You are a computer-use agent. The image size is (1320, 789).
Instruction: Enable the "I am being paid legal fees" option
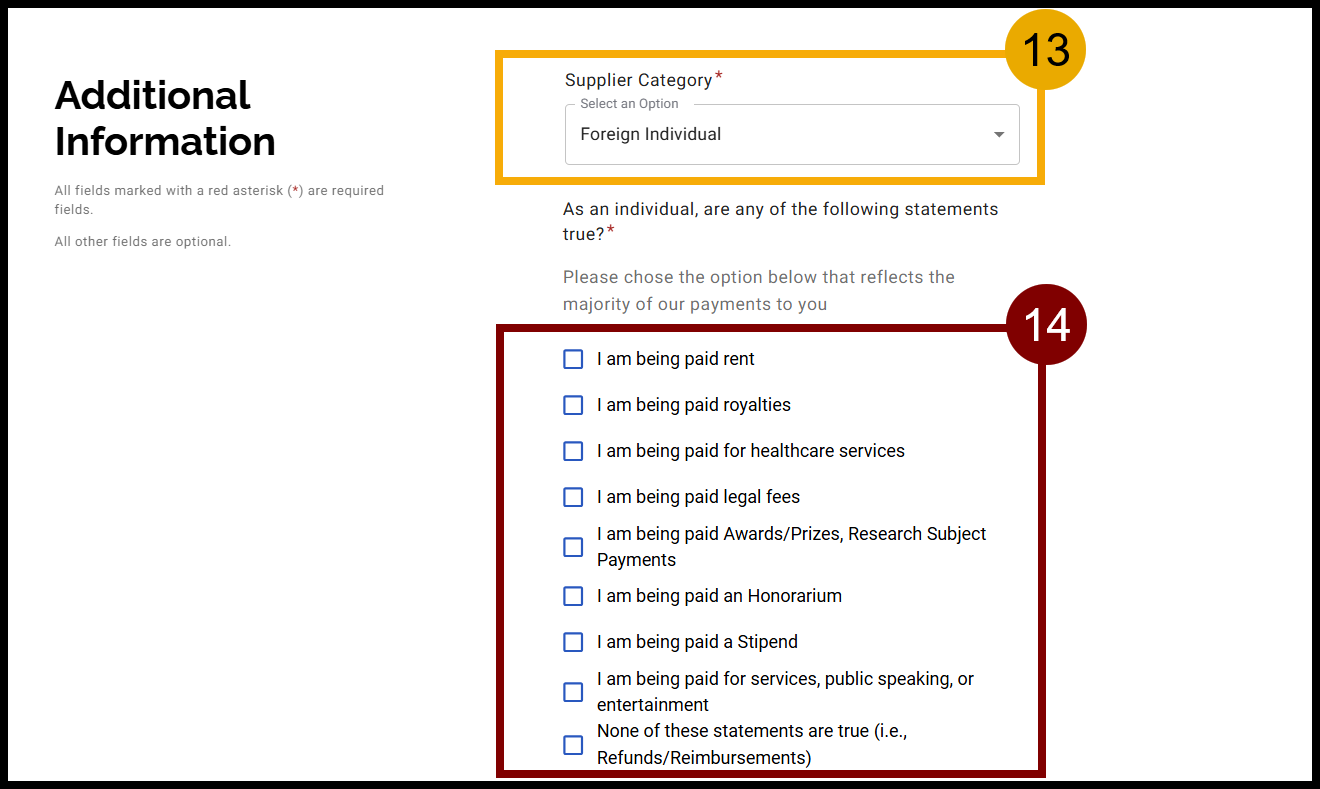(x=572, y=496)
